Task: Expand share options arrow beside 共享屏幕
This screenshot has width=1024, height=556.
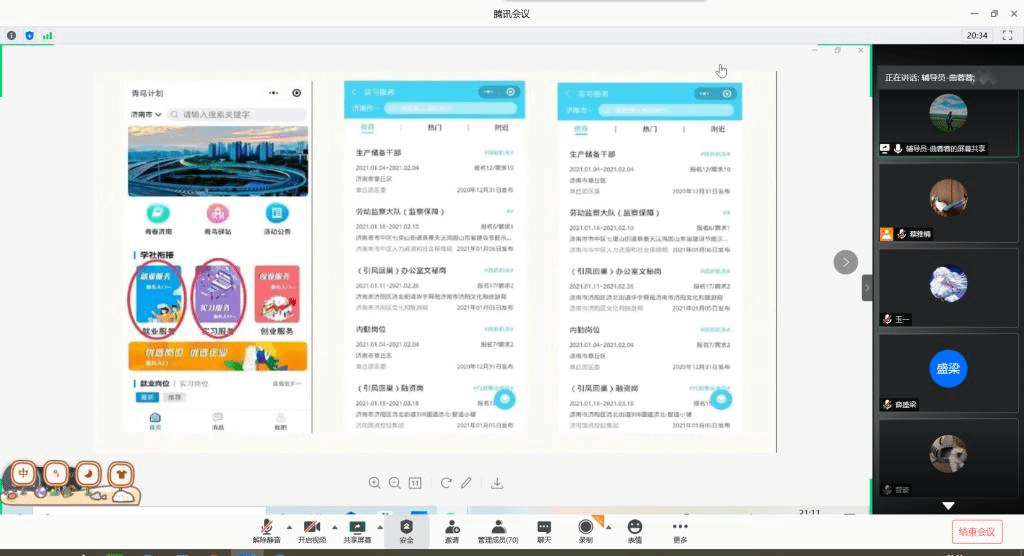Action: pyautogui.click(x=380, y=527)
